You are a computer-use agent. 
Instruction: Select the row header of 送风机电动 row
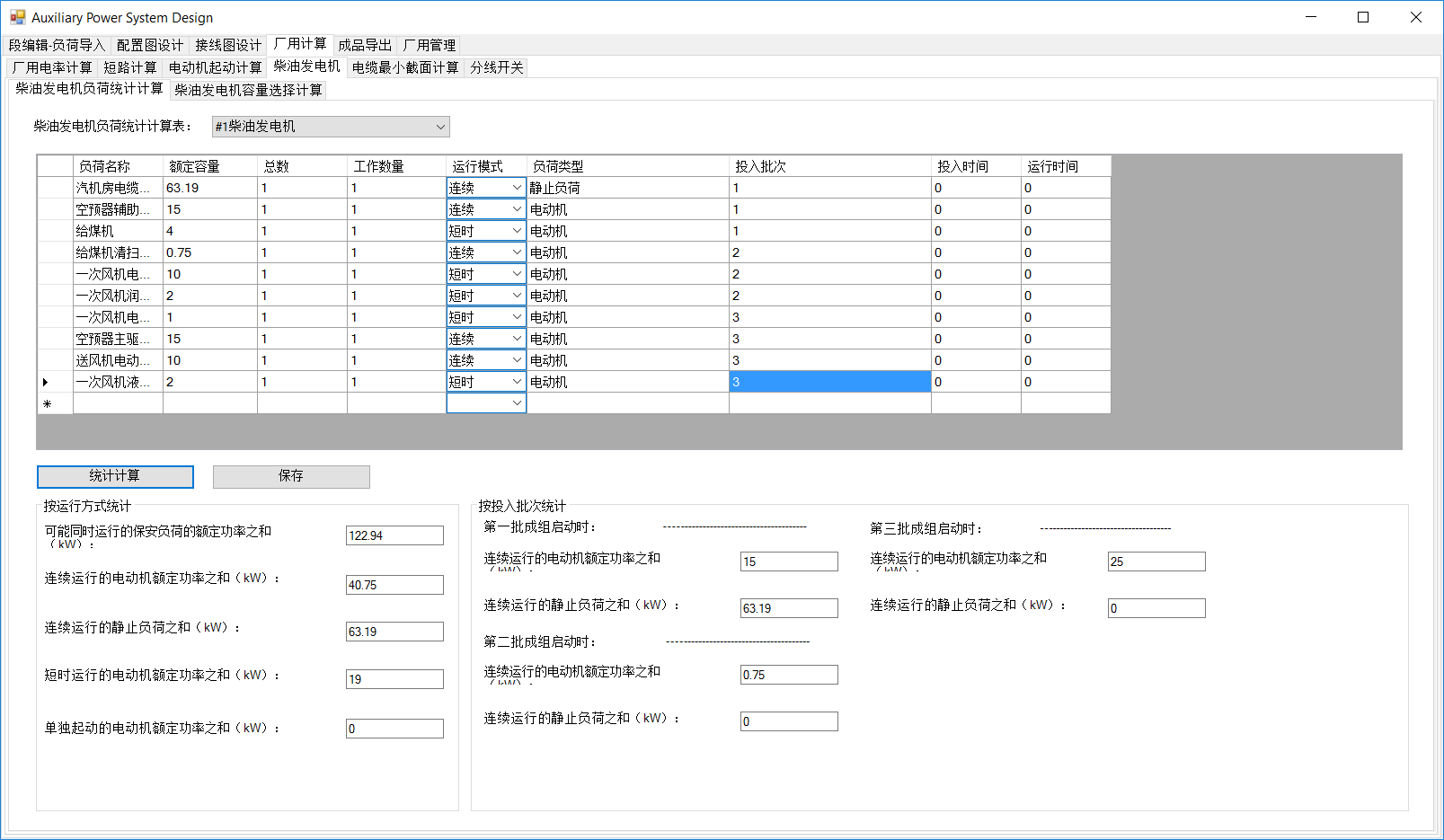coord(55,360)
